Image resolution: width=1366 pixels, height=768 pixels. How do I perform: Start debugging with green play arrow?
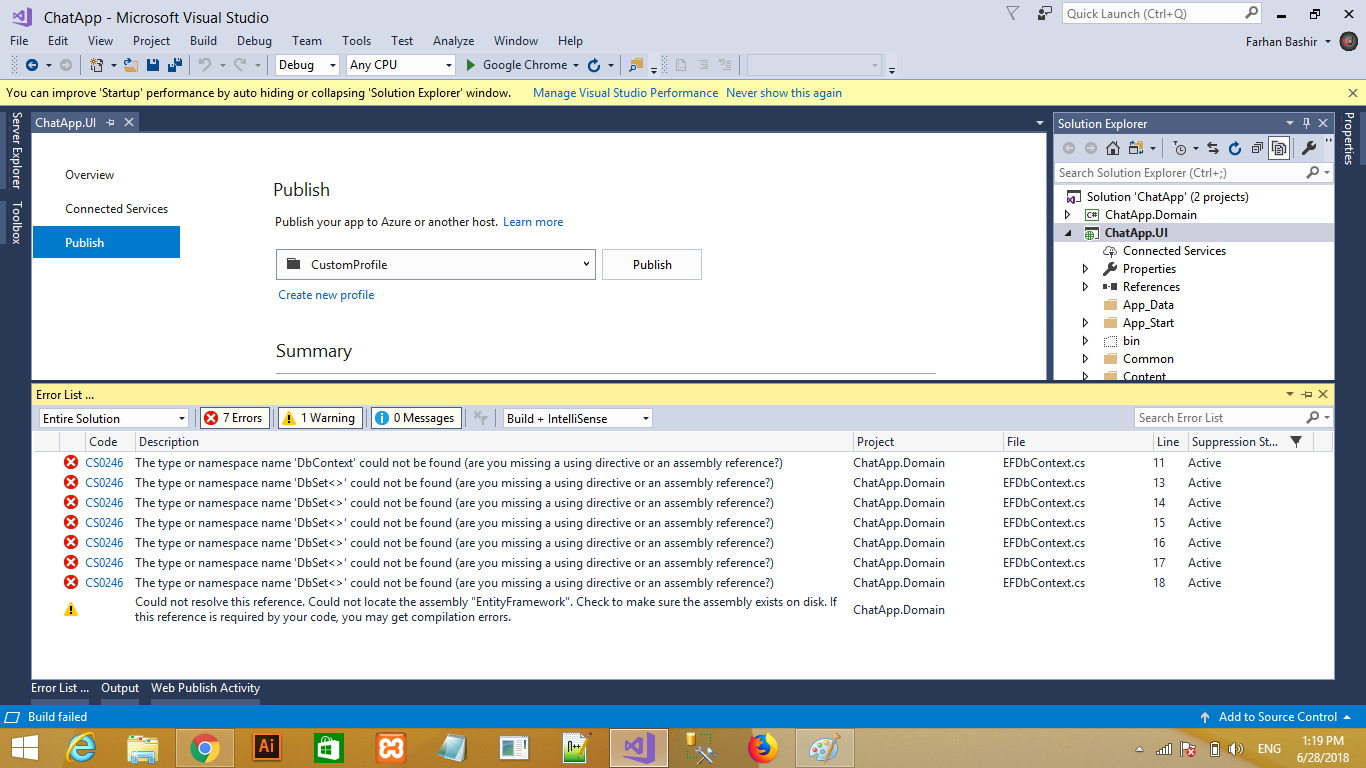click(x=472, y=65)
